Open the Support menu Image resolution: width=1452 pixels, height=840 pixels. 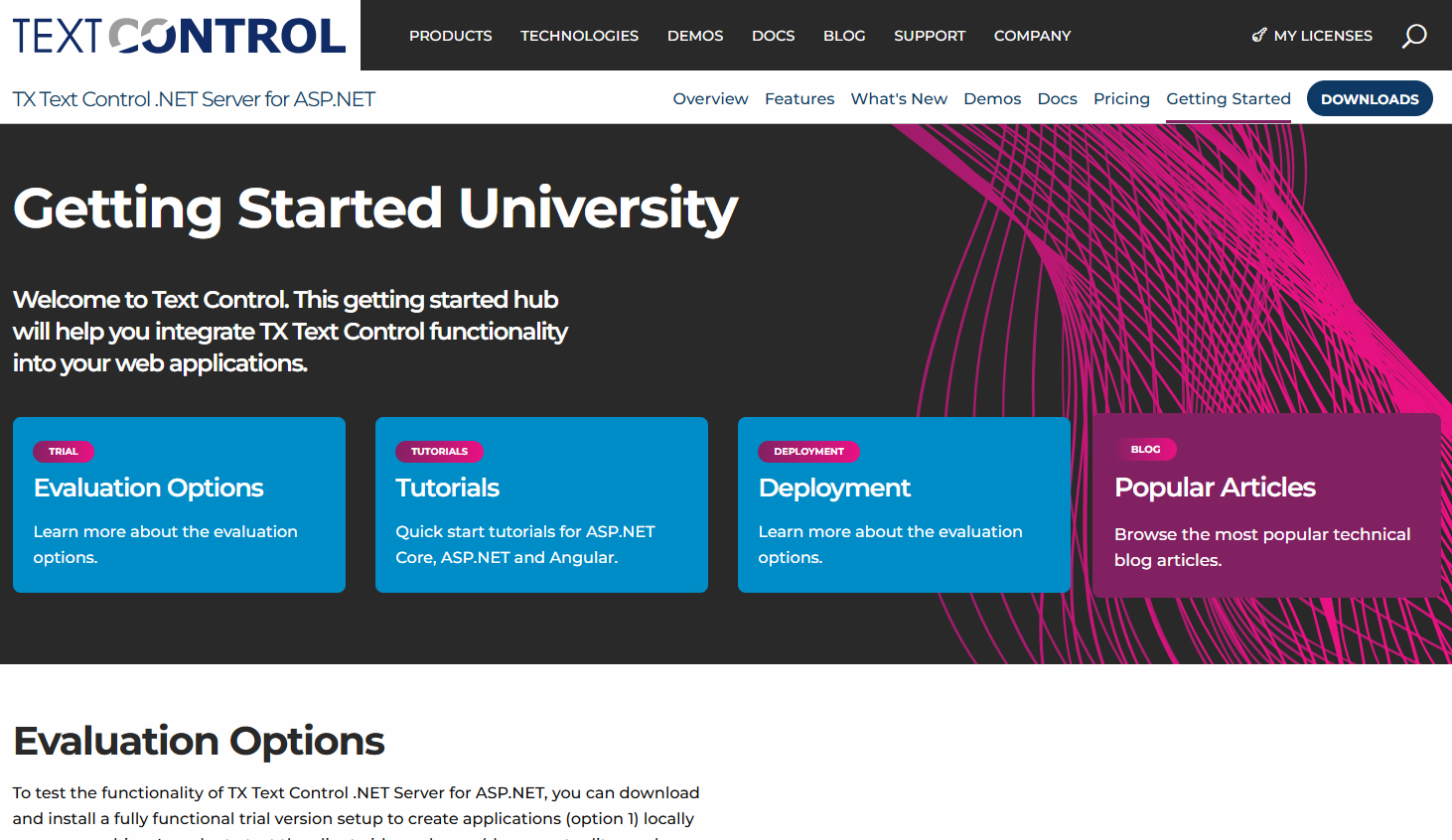pos(930,36)
